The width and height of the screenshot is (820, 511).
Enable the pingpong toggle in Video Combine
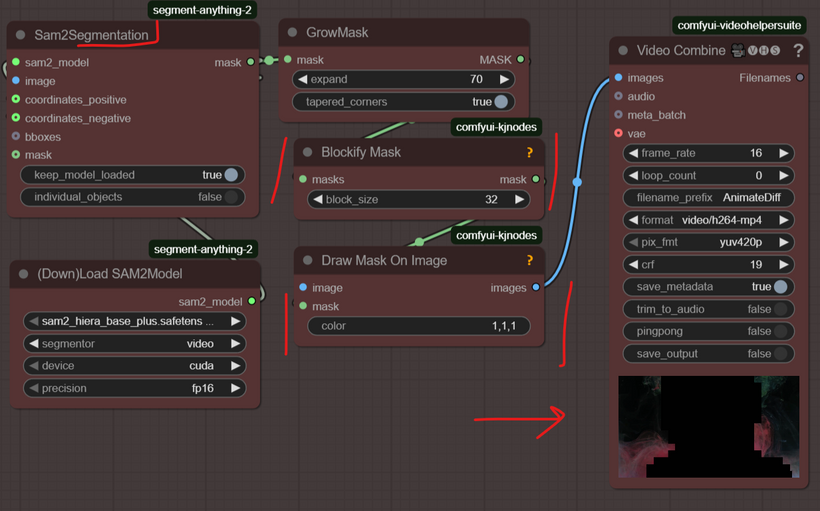tap(780, 331)
